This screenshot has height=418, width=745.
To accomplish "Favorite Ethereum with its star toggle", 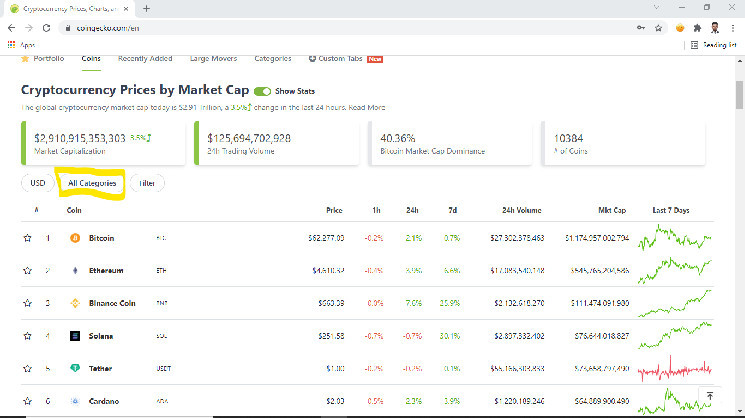I will pyautogui.click(x=28, y=270).
